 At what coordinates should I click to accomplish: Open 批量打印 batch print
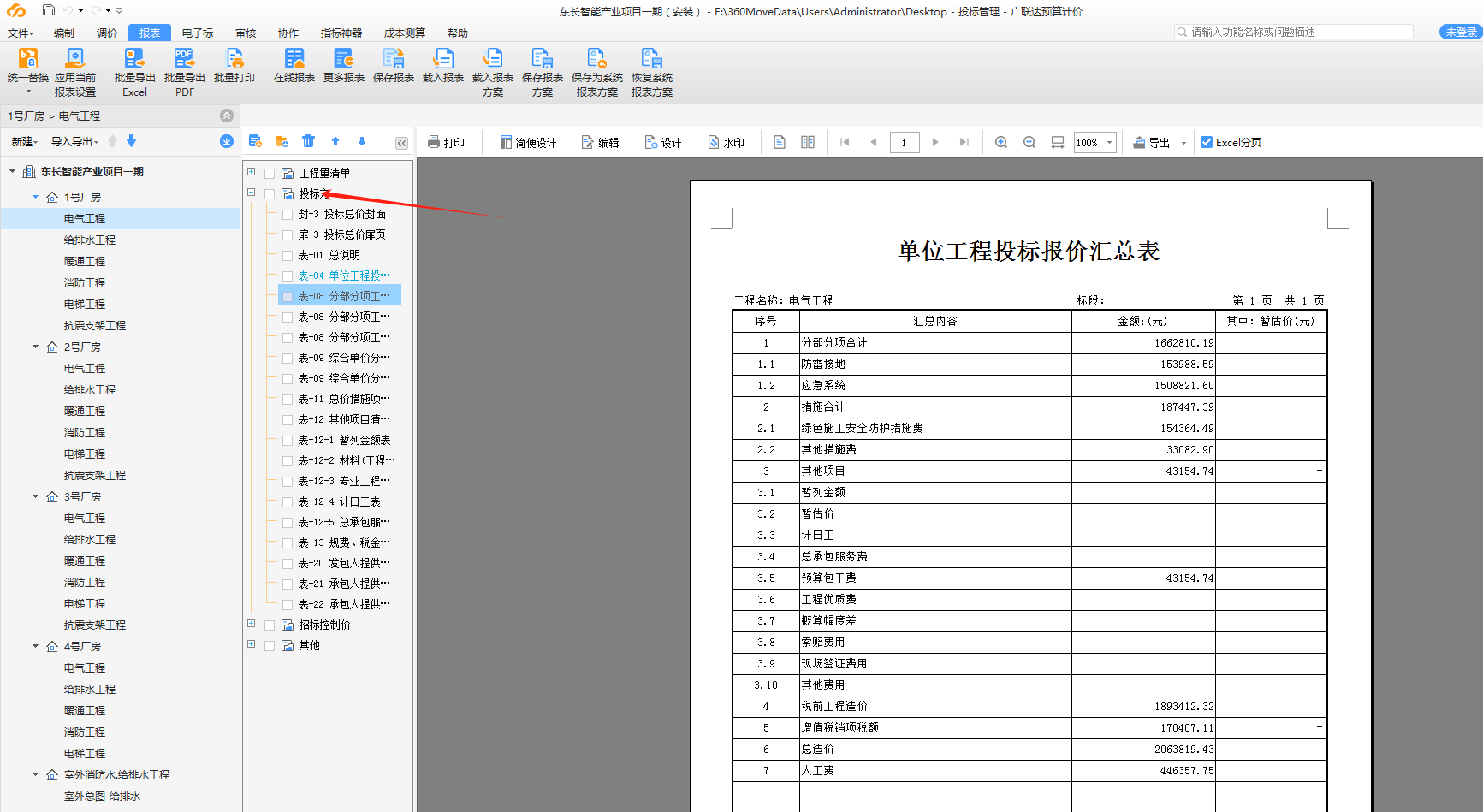point(234,58)
